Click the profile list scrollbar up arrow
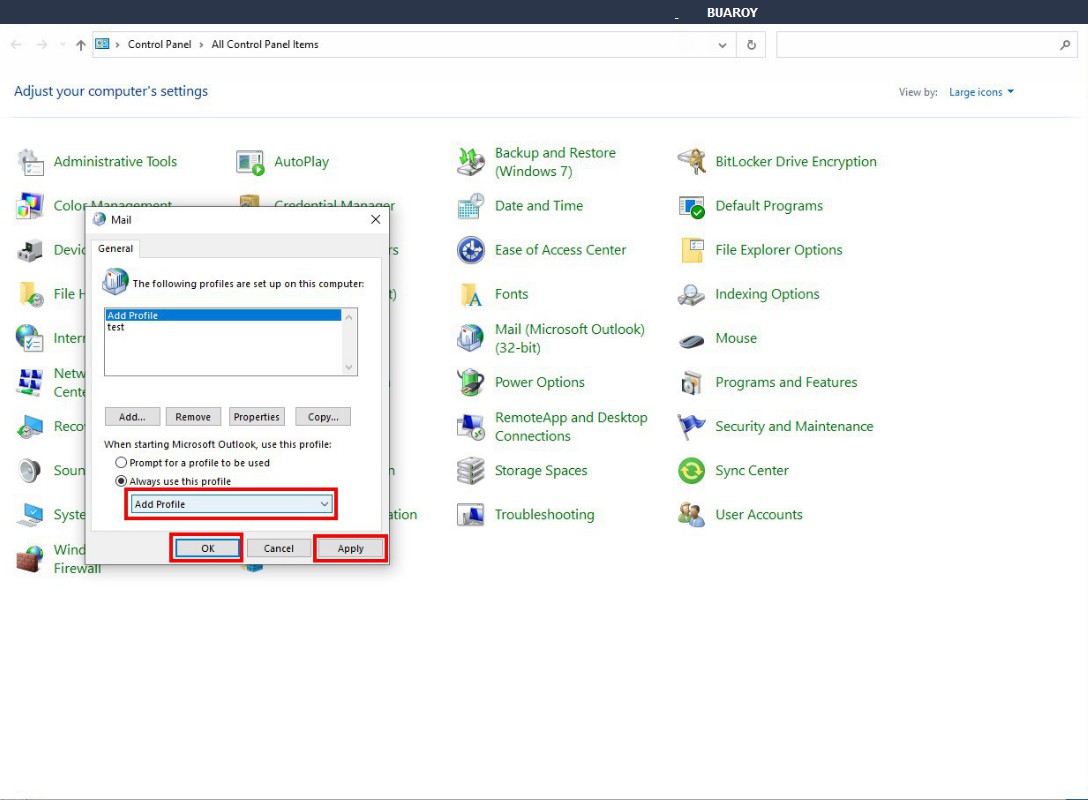 click(349, 317)
